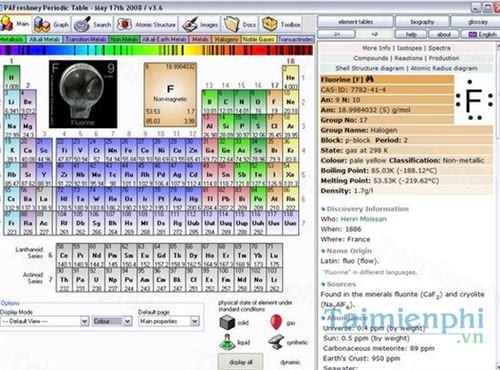Screen dimensions: 500x370
Task: Select the Cerium (Ce) lanthanoid cell
Action: [x=64, y=255]
